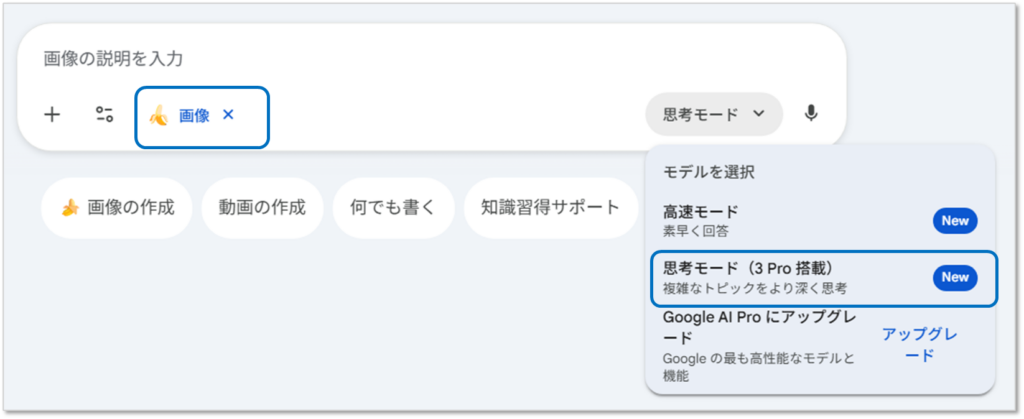Remove the 画像 chip with its X
Screen dimensions: 1024x419
click(228, 115)
